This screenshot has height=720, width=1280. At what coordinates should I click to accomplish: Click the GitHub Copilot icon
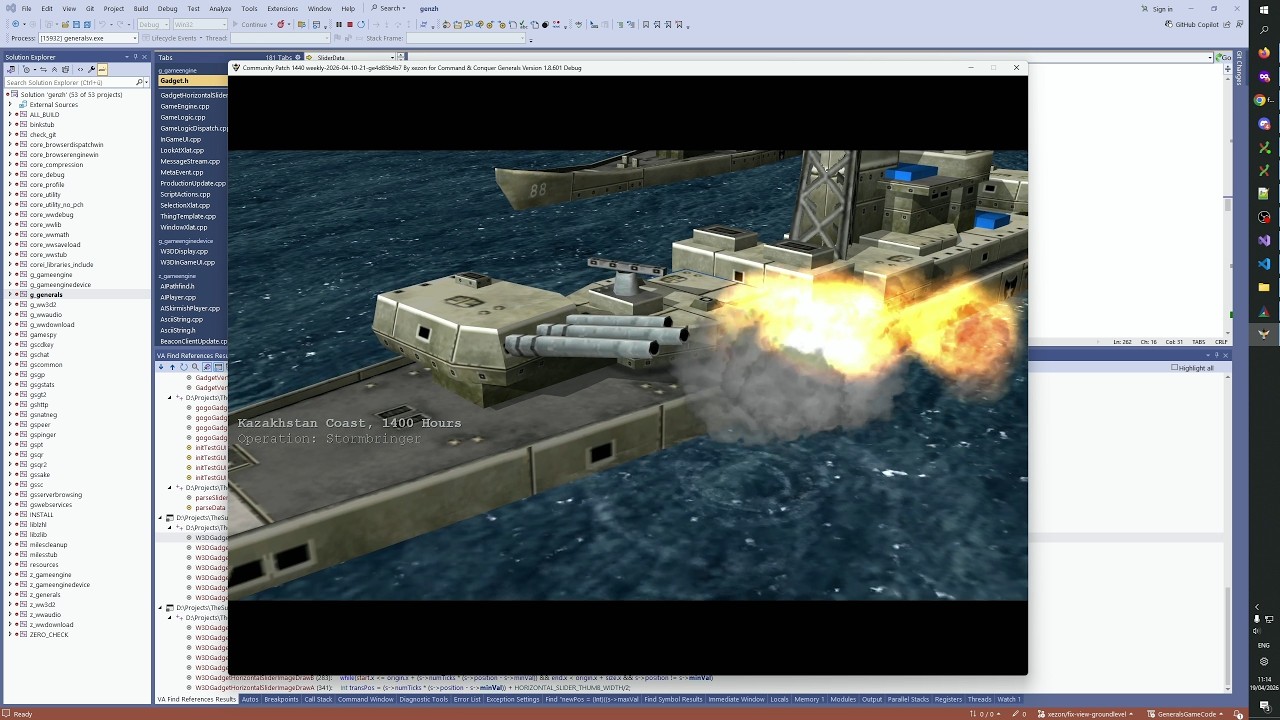tap(1170, 24)
